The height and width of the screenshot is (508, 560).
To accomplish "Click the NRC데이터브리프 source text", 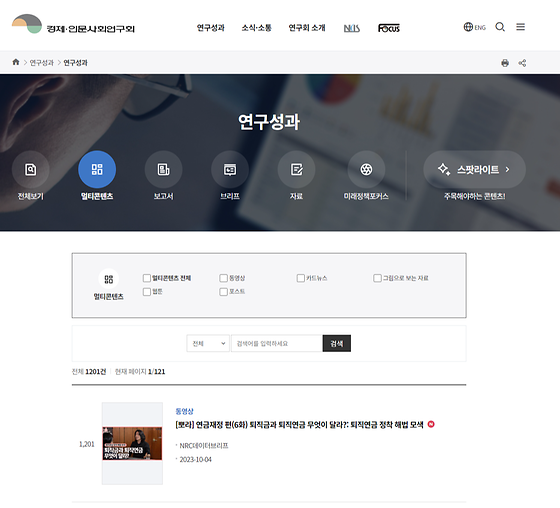I will coord(204,445).
